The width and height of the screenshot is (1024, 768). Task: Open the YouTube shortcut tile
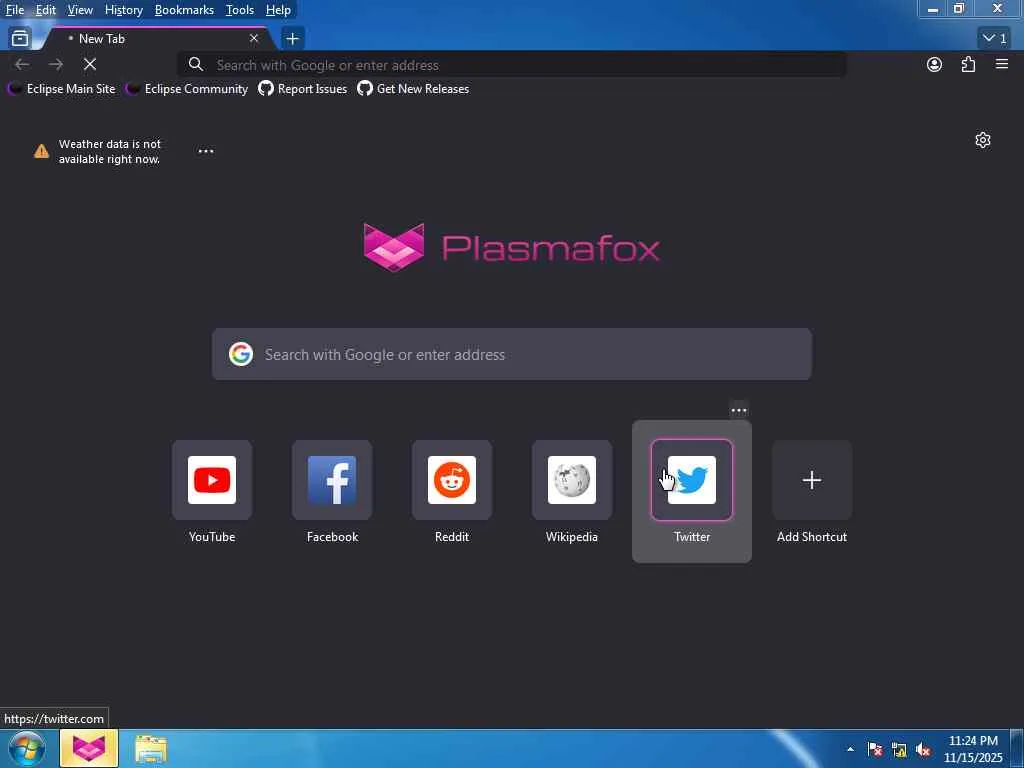pos(212,480)
